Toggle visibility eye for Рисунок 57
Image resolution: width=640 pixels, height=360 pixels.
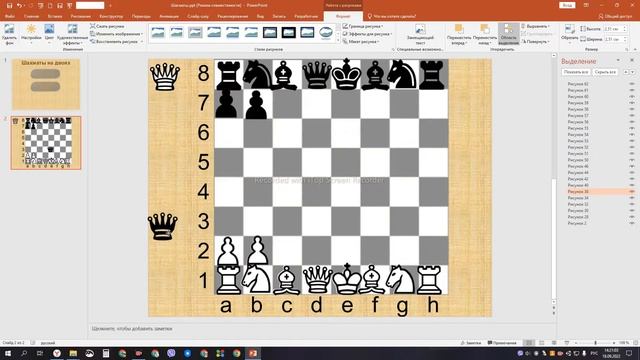[x=632, y=116]
